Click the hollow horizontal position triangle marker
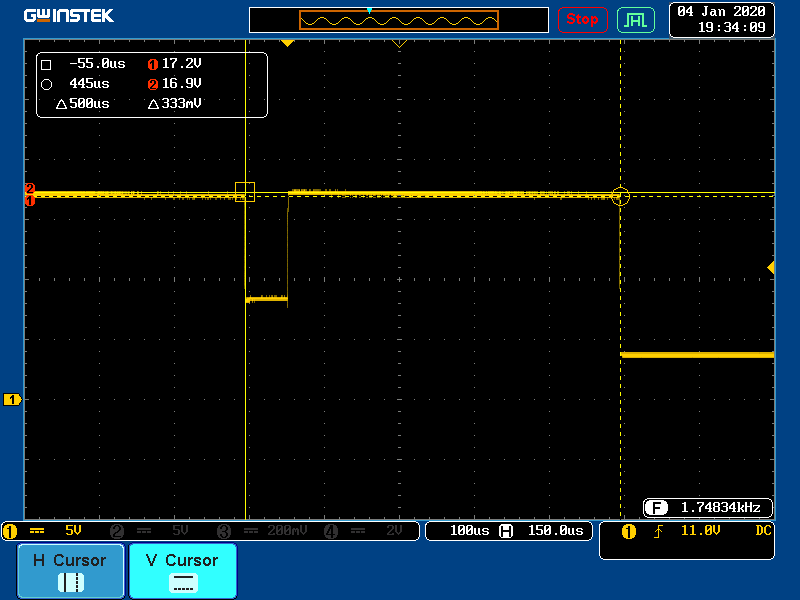 tap(399, 43)
